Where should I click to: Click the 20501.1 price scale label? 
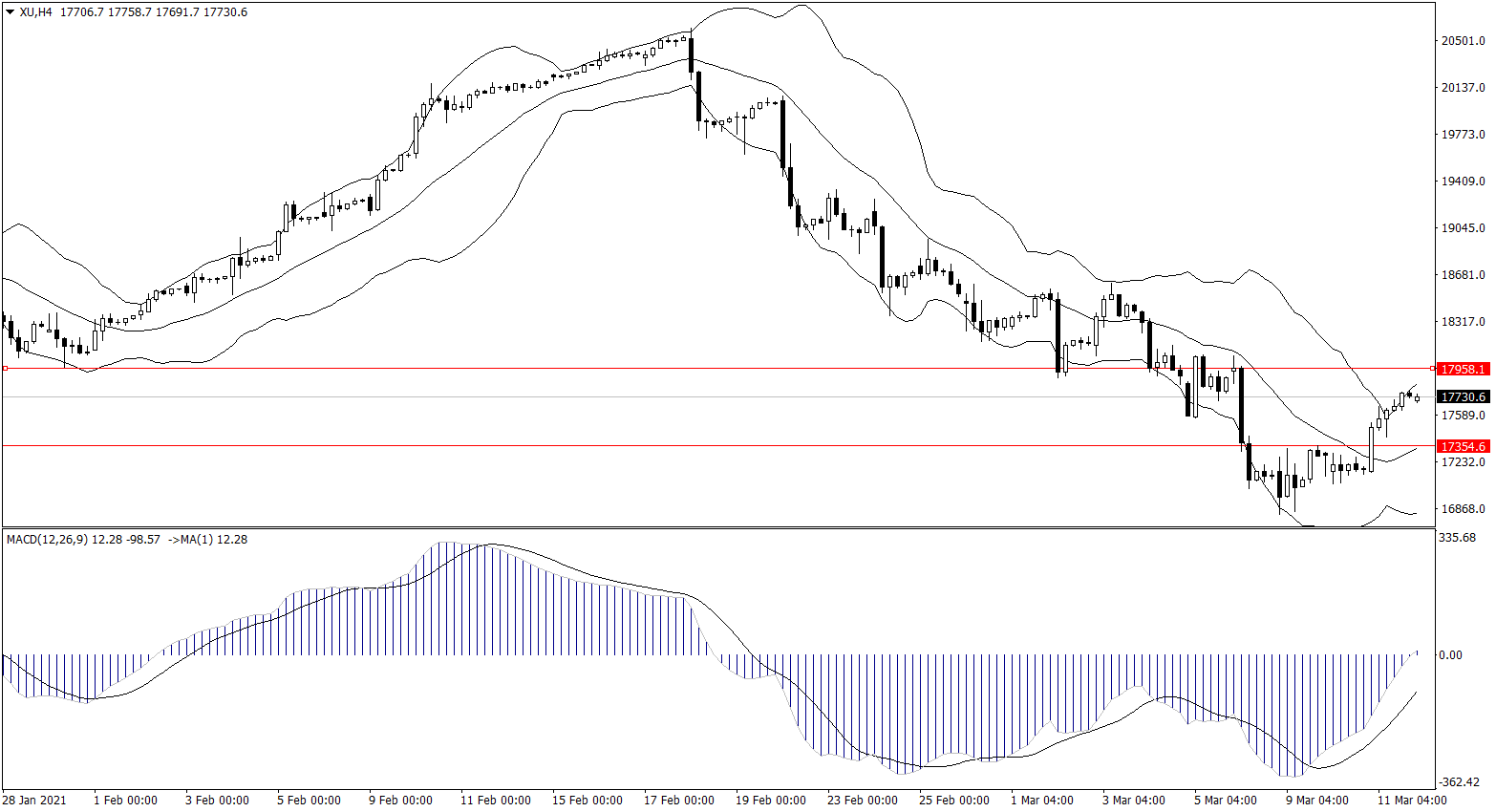pyautogui.click(x=1463, y=41)
